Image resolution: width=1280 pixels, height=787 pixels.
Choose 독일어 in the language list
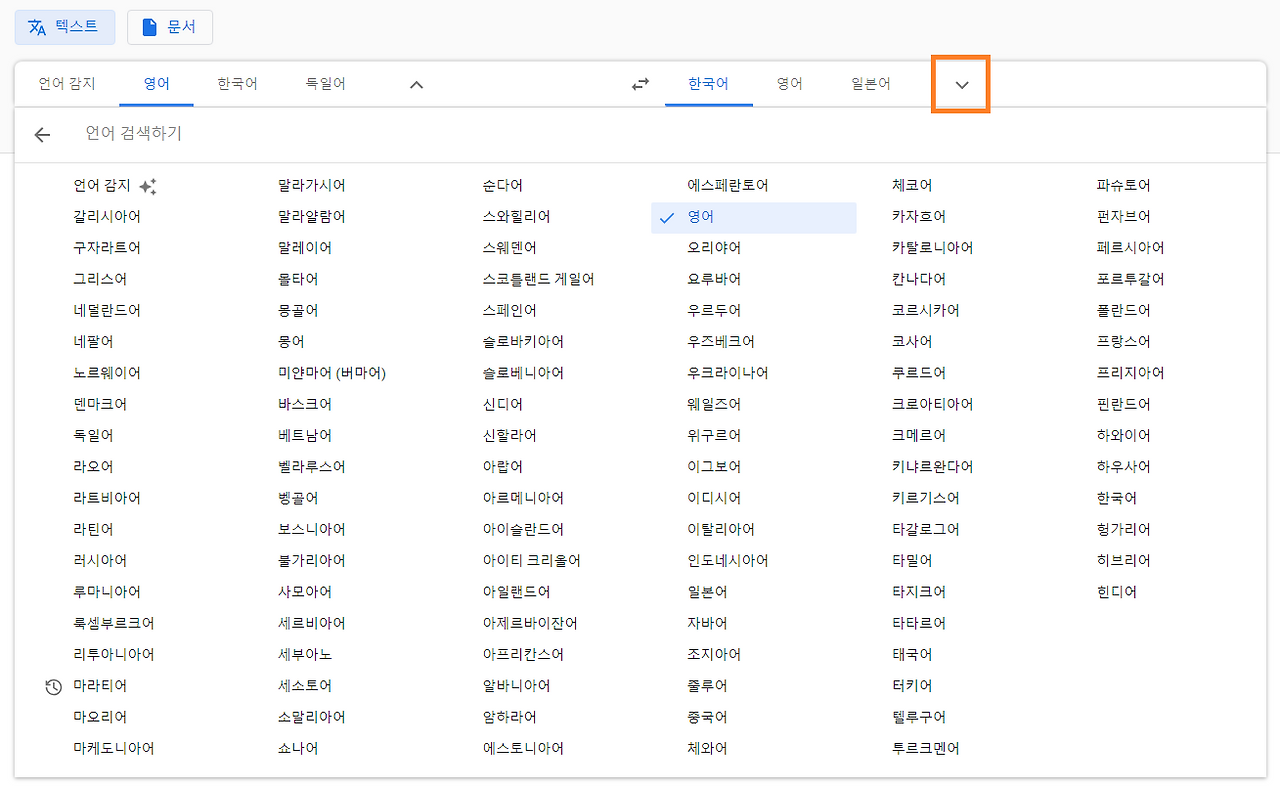(x=93, y=436)
